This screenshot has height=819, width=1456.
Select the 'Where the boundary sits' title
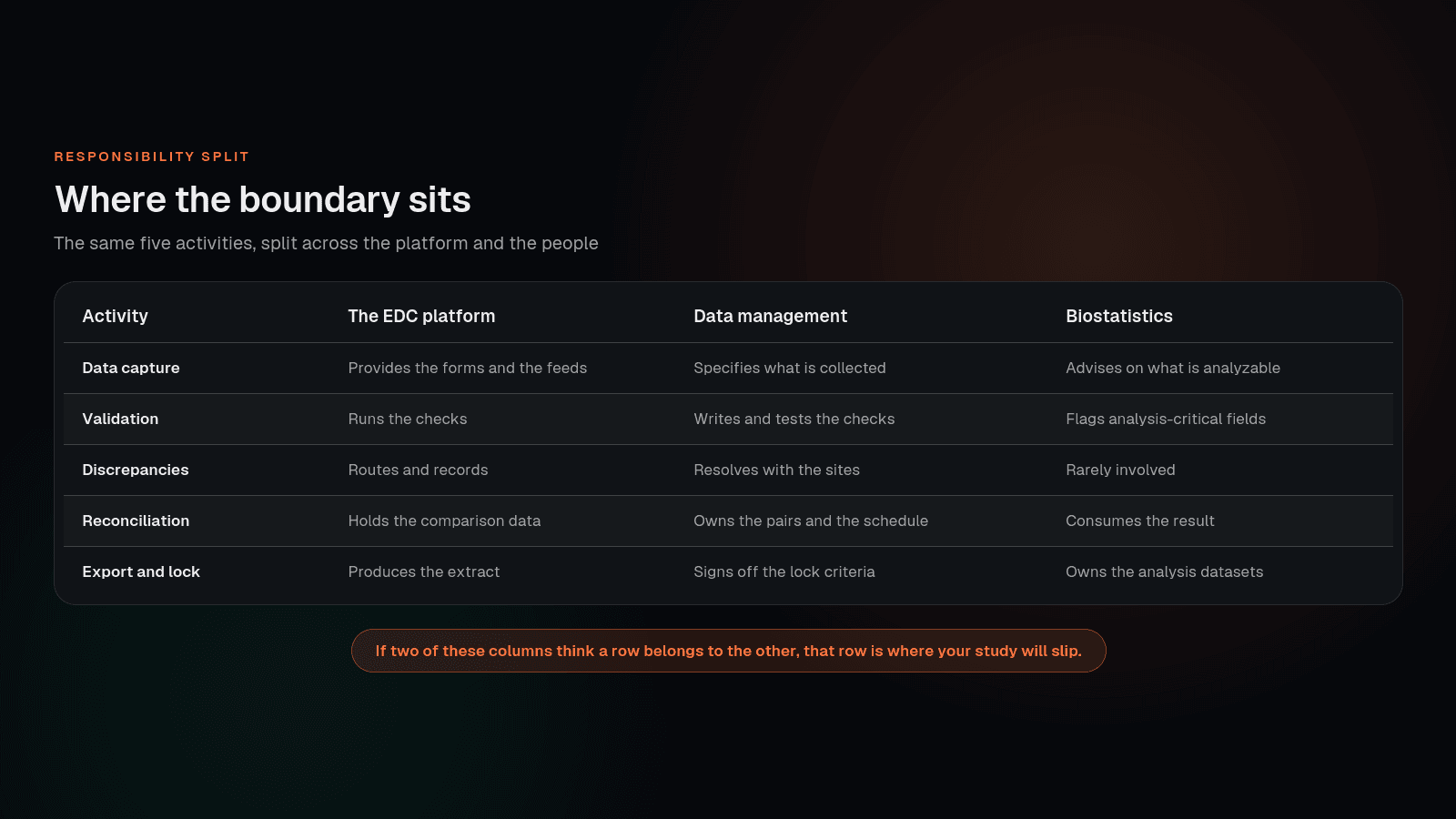coord(263,199)
